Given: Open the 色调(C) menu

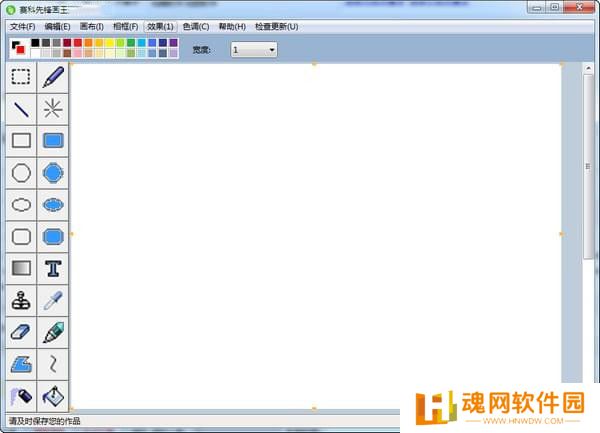Looking at the screenshot, I should (x=196, y=26).
